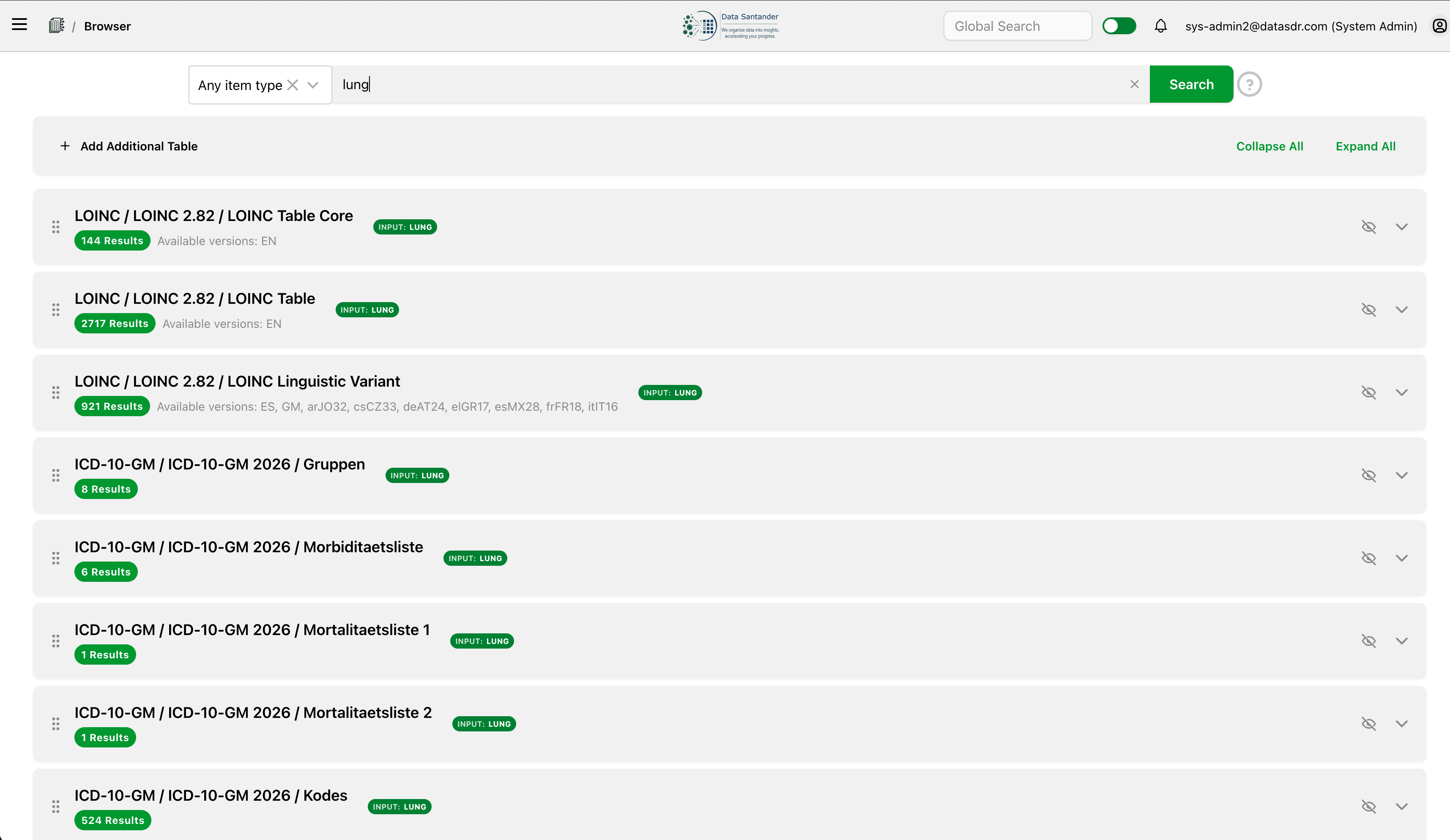Click the INPUT: LUNG tag on LOINC Table Core
Image resolution: width=1450 pixels, height=840 pixels.
405,227
